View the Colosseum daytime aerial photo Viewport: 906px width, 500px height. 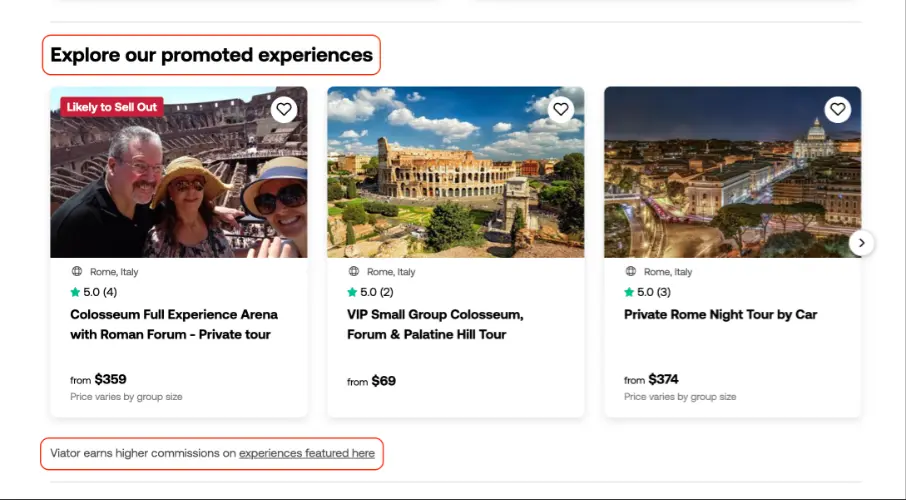(x=455, y=172)
